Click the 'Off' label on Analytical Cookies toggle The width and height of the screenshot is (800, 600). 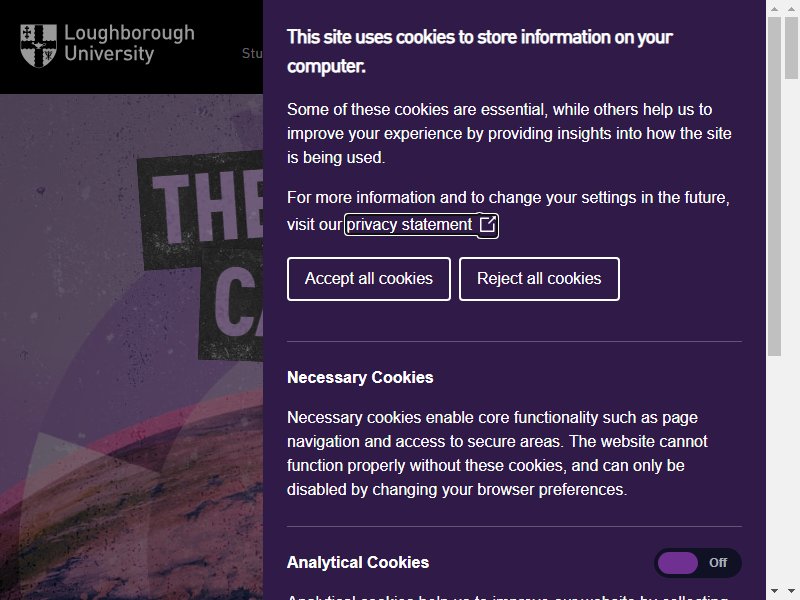(x=718, y=563)
